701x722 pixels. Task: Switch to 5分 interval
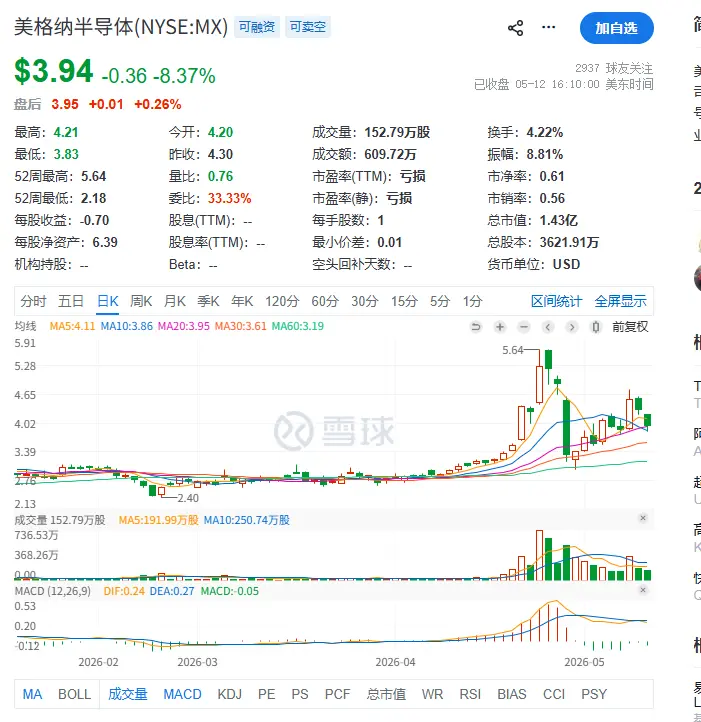(440, 301)
